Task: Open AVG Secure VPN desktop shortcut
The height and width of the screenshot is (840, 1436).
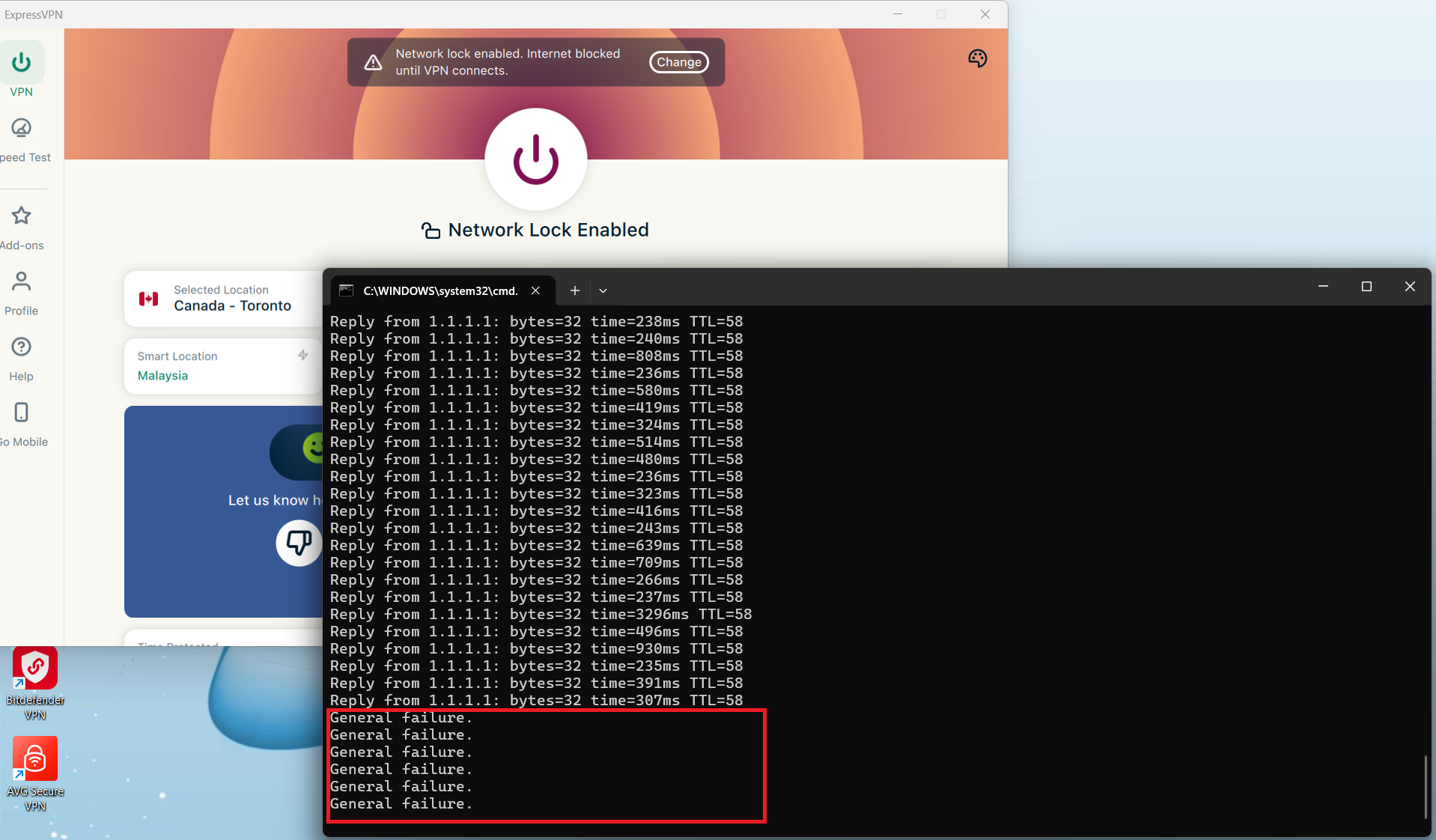Action: point(35,775)
